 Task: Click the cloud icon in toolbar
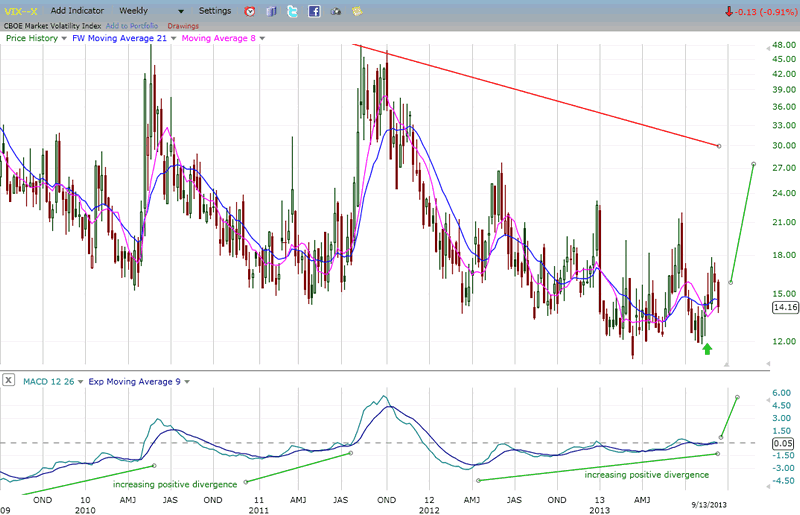(x=336, y=11)
